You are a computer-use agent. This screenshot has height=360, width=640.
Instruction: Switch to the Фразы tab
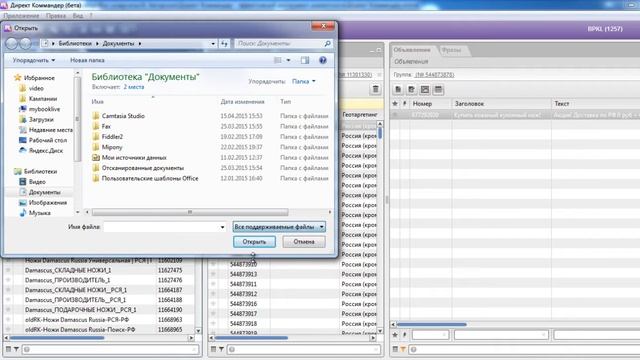(x=451, y=50)
